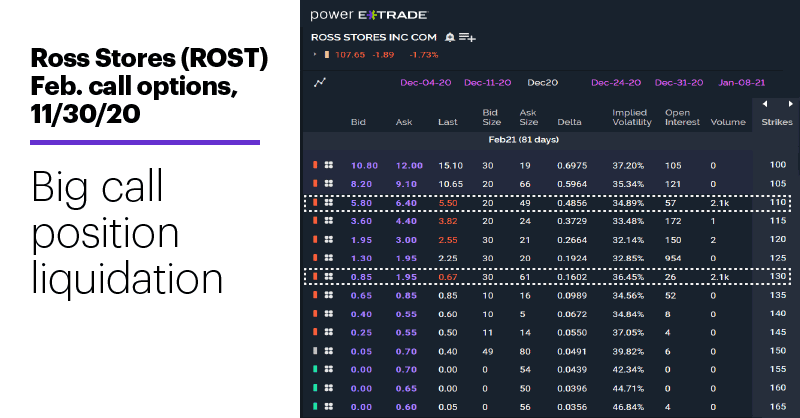Click the bid price 10.80
Image resolution: width=800 pixels, height=418 pixels.
364,165
